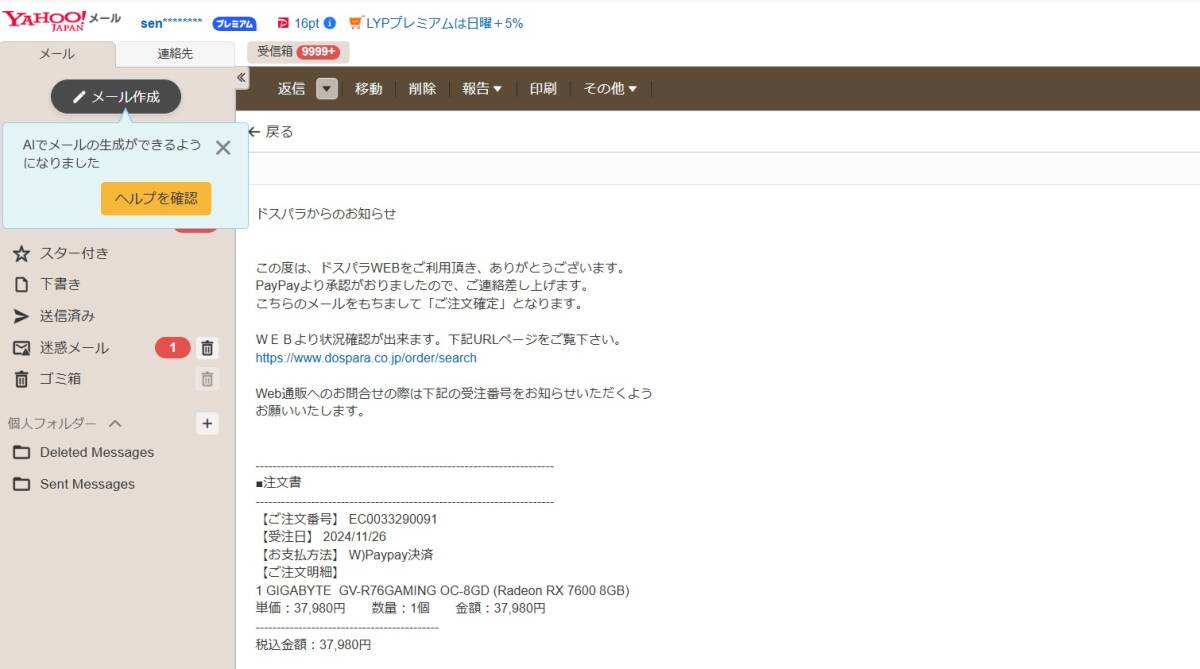Image resolution: width=1200 pixels, height=669 pixels.
Task: Click Deleted Messages folder icon
Action: click(21, 452)
